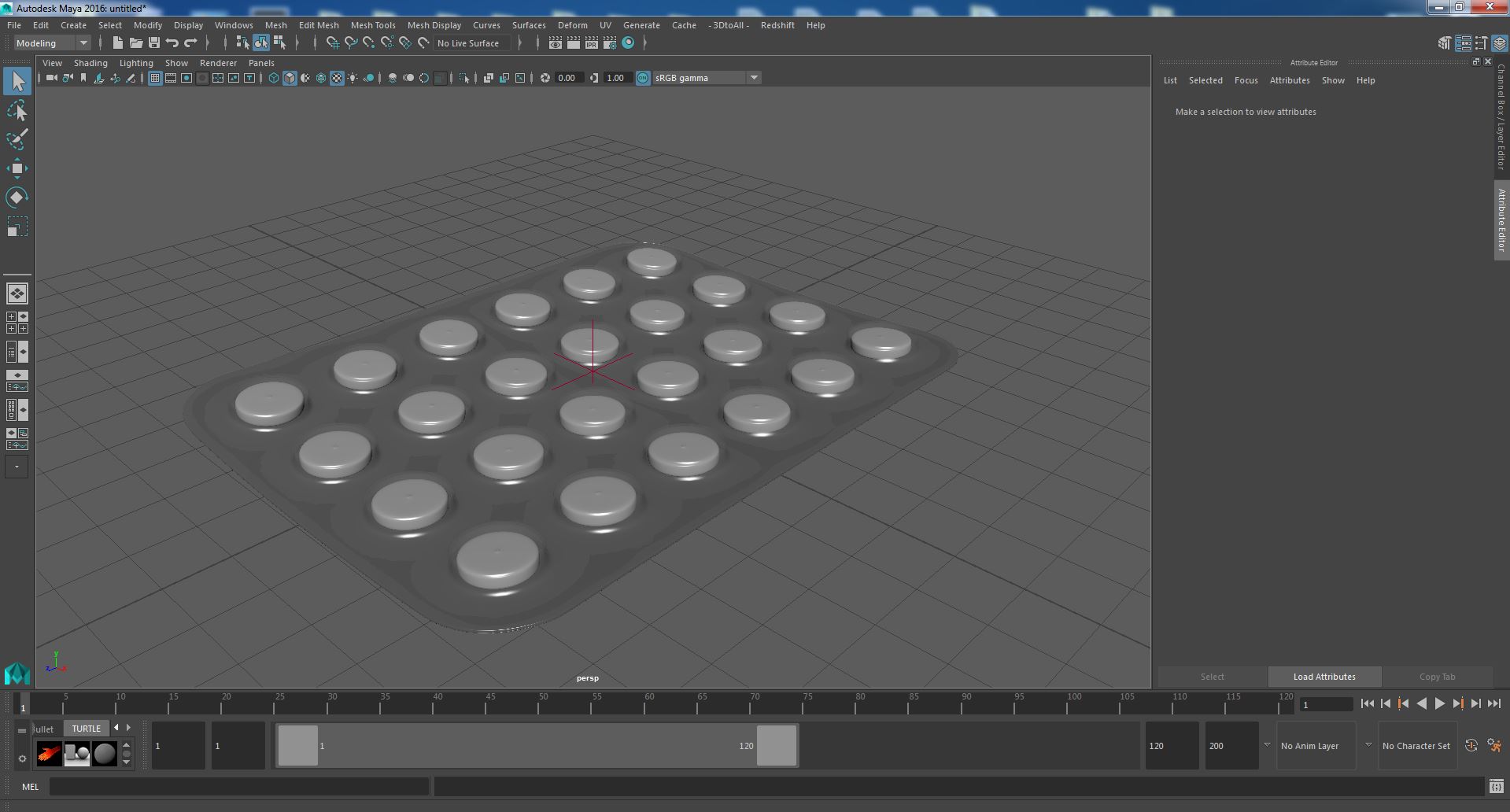Image resolution: width=1510 pixels, height=812 pixels.
Task: Open the Redshift menu
Action: click(x=777, y=25)
